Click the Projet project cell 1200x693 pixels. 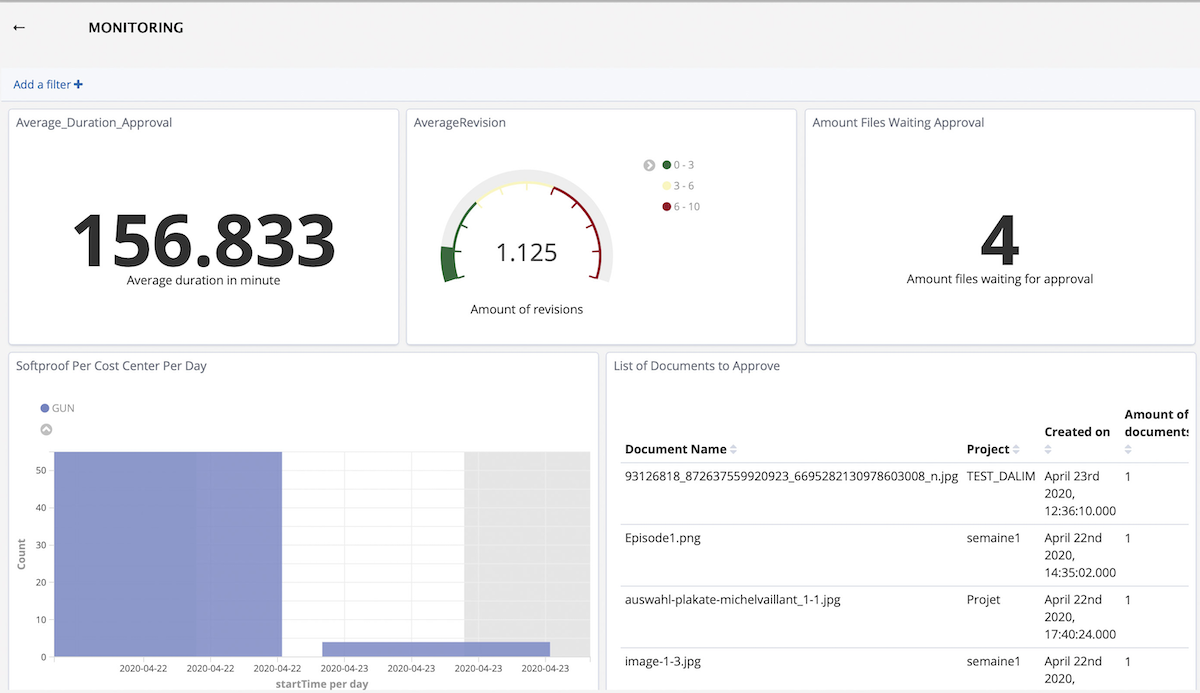pyautogui.click(x=984, y=600)
